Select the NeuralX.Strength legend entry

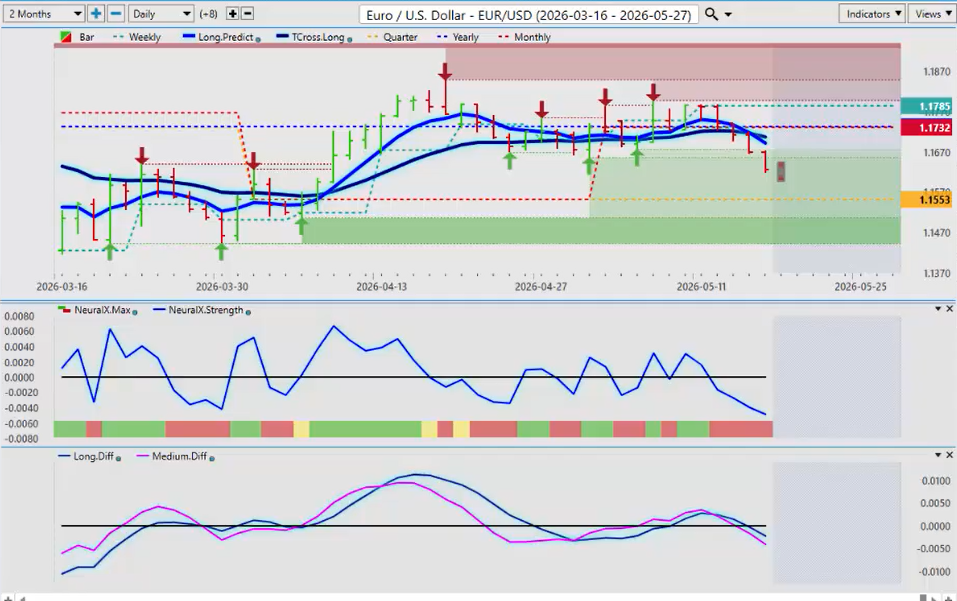198,310
